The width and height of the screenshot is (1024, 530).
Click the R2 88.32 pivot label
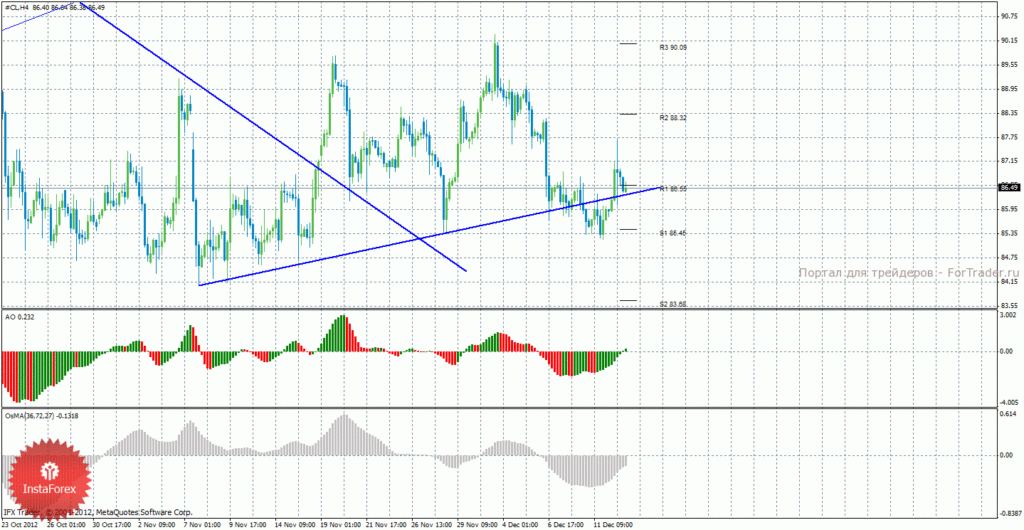[673, 118]
